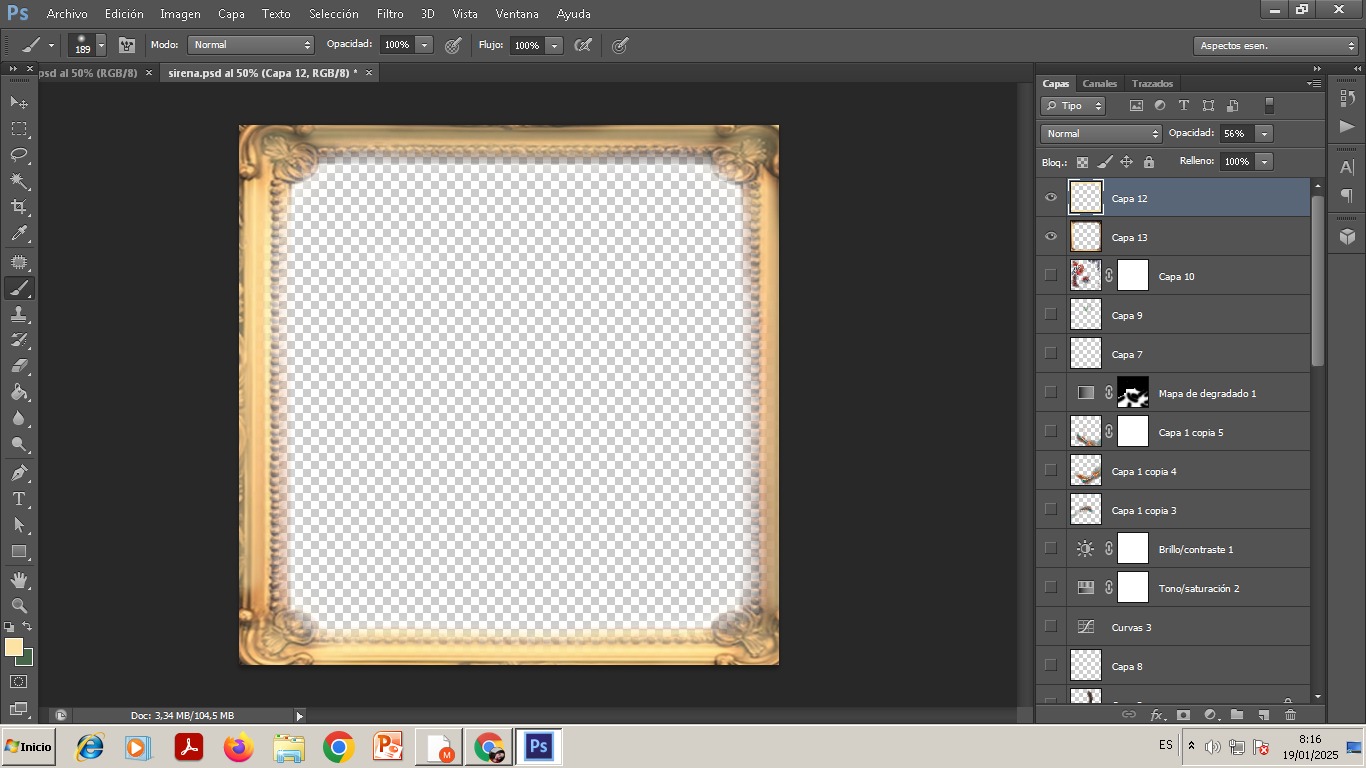Open the brush Modo dropdown
1366x768 pixels.
coord(251,45)
